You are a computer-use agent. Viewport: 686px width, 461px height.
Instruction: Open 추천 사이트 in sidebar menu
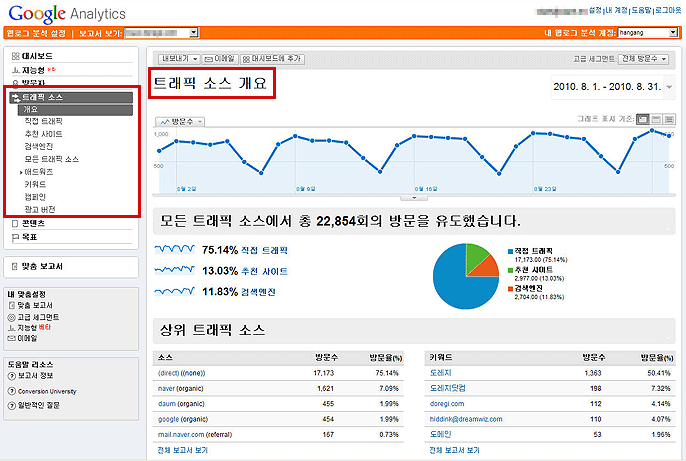click(x=43, y=134)
